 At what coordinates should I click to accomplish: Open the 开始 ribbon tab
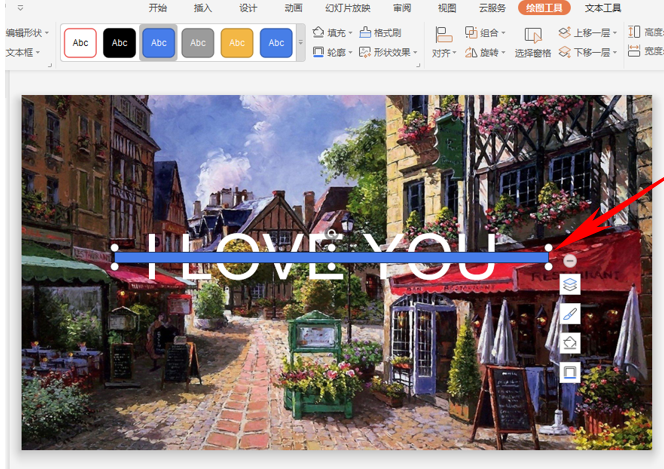click(158, 8)
